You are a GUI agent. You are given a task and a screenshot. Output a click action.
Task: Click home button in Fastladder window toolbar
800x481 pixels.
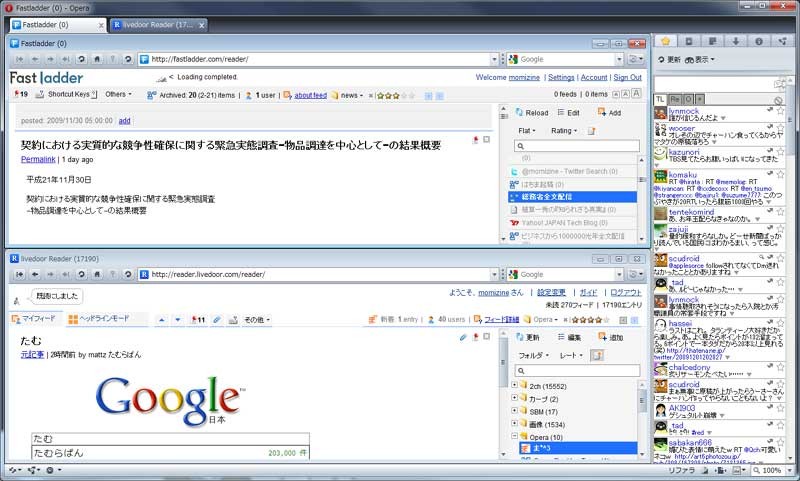coord(97,59)
